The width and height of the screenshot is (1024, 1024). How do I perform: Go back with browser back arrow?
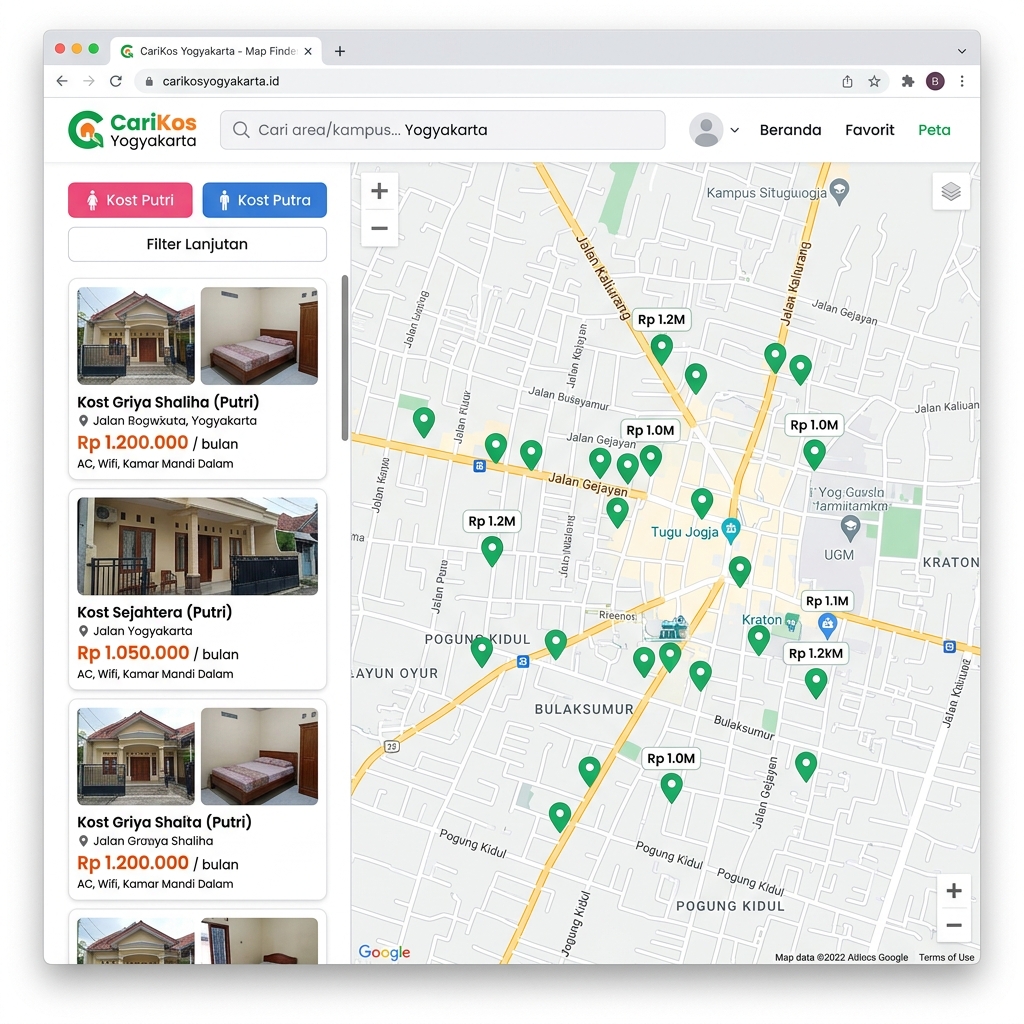62,81
